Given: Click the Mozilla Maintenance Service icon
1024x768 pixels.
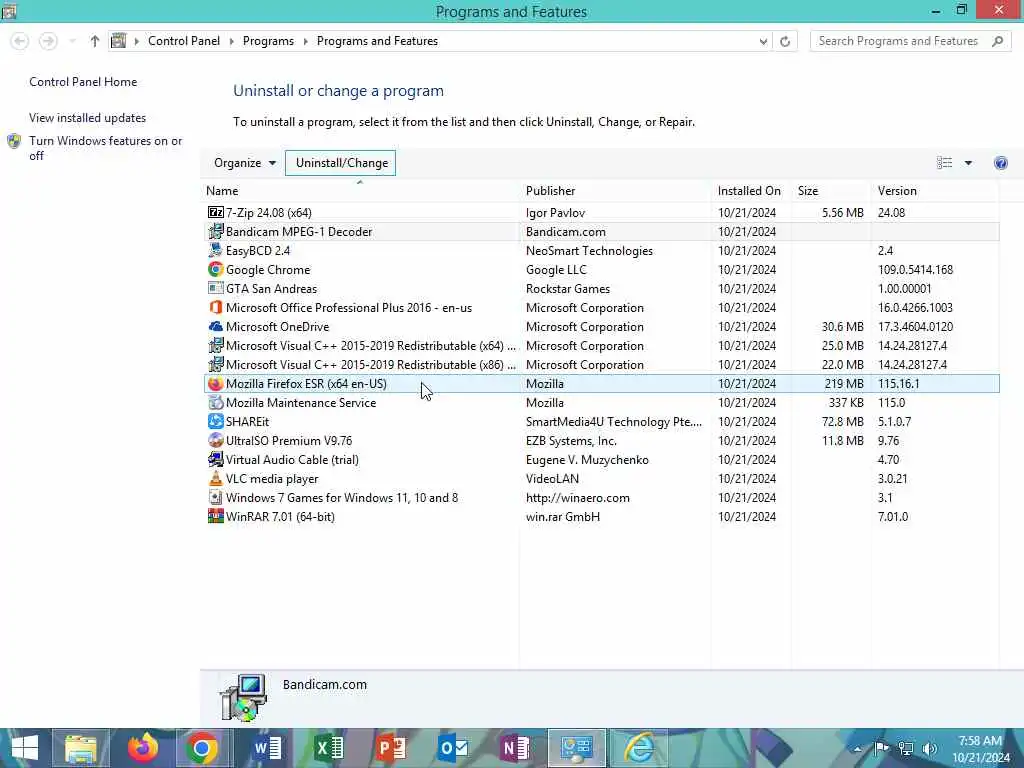Looking at the screenshot, I should 216,402.
